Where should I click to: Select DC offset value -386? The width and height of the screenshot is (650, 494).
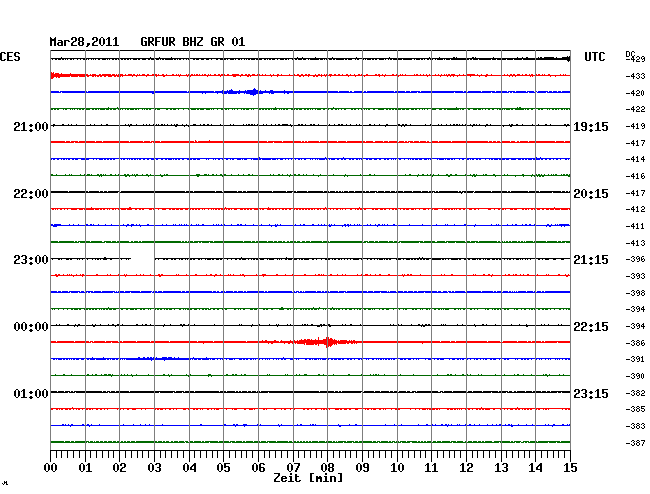tap(635, 343)
